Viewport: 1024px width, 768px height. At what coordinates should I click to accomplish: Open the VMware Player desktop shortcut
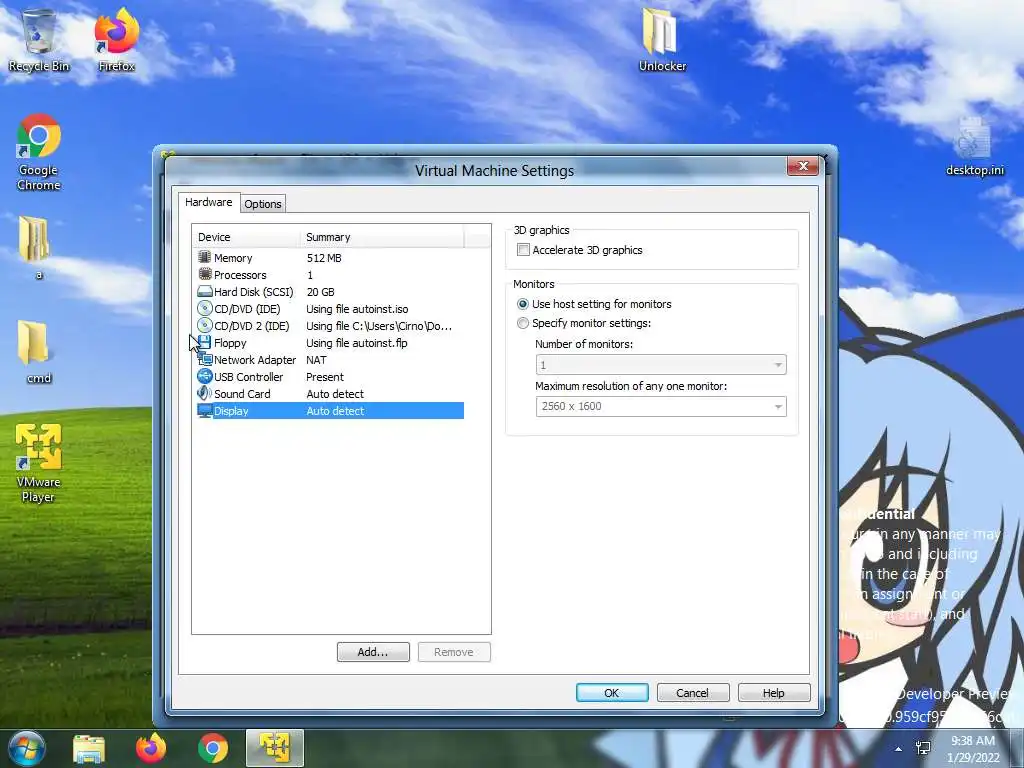point(39,463)
